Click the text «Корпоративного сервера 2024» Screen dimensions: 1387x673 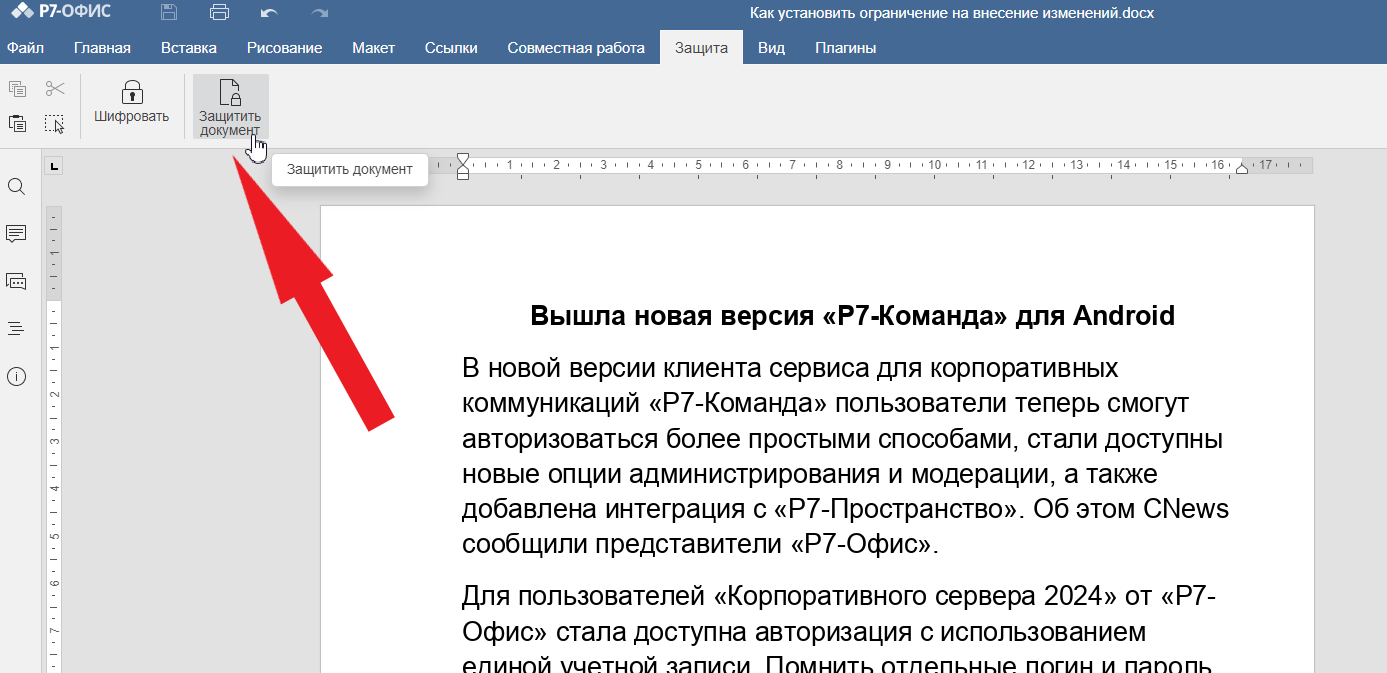coord(916,597)
